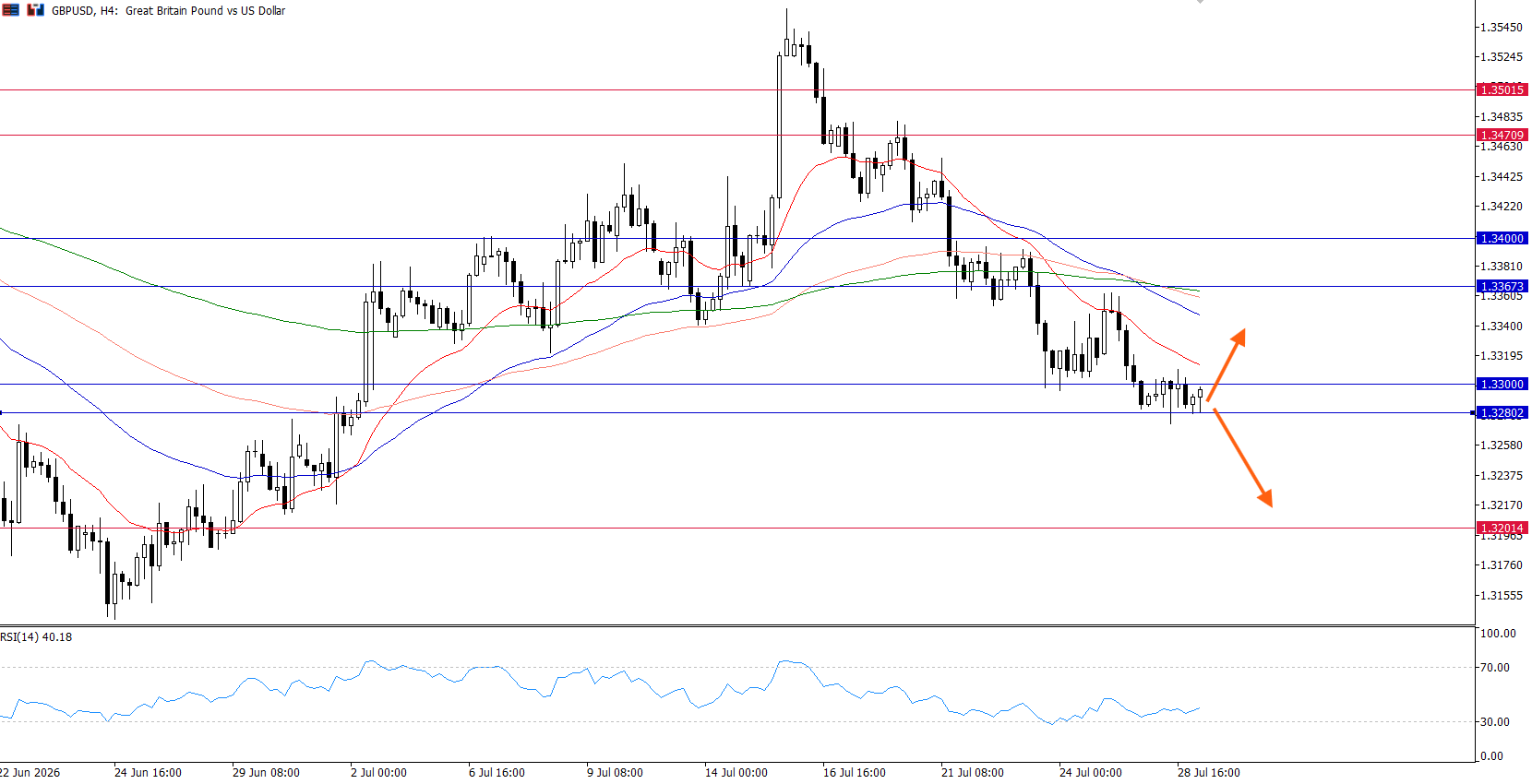Click the 1.34709 red price label
This screenshot has height=784, width=1532.
click(1502, 135)
